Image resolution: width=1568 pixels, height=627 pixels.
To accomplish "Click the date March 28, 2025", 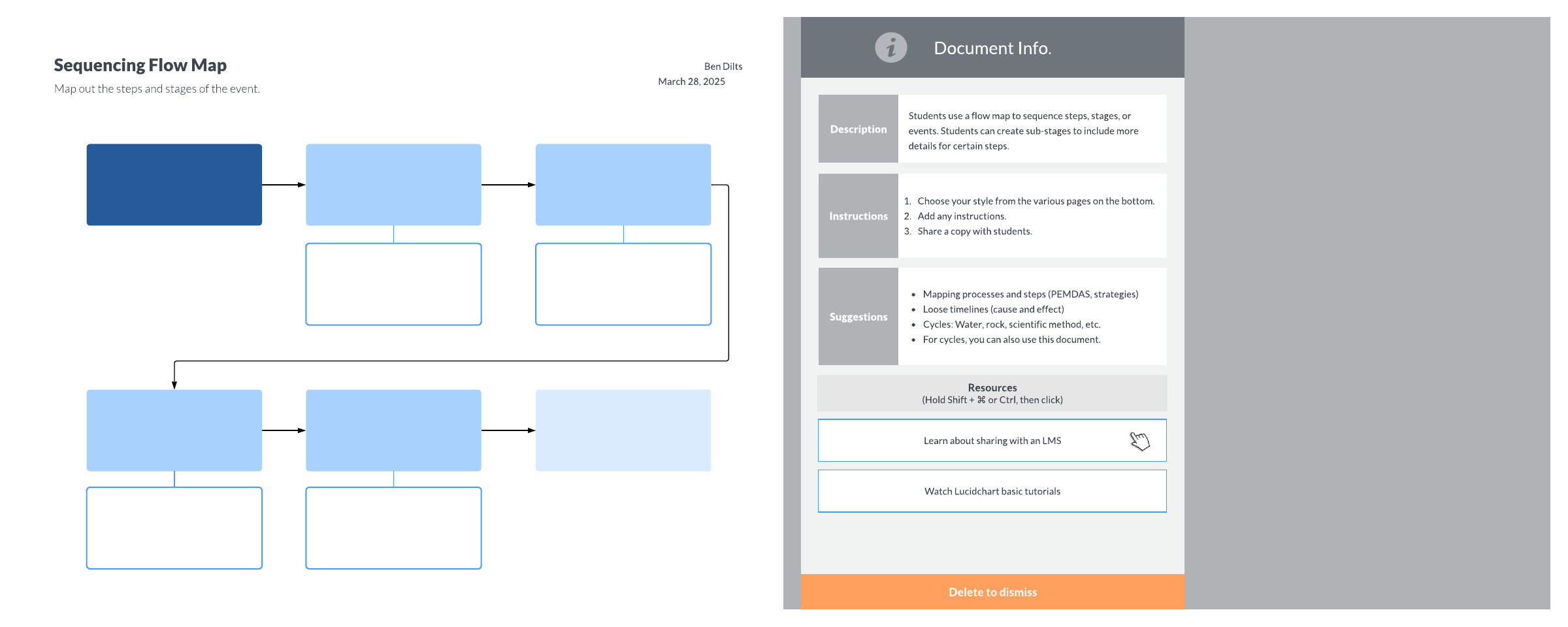I will click(691, 82).
